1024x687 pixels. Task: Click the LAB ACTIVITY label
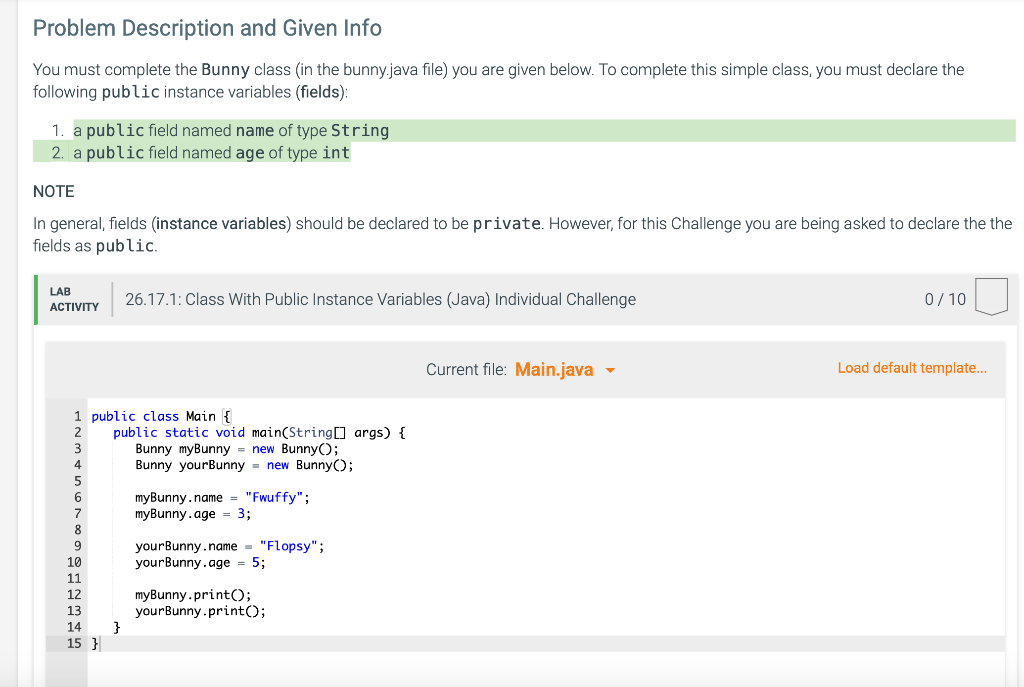pyautogui.click(x=73, y=298)
